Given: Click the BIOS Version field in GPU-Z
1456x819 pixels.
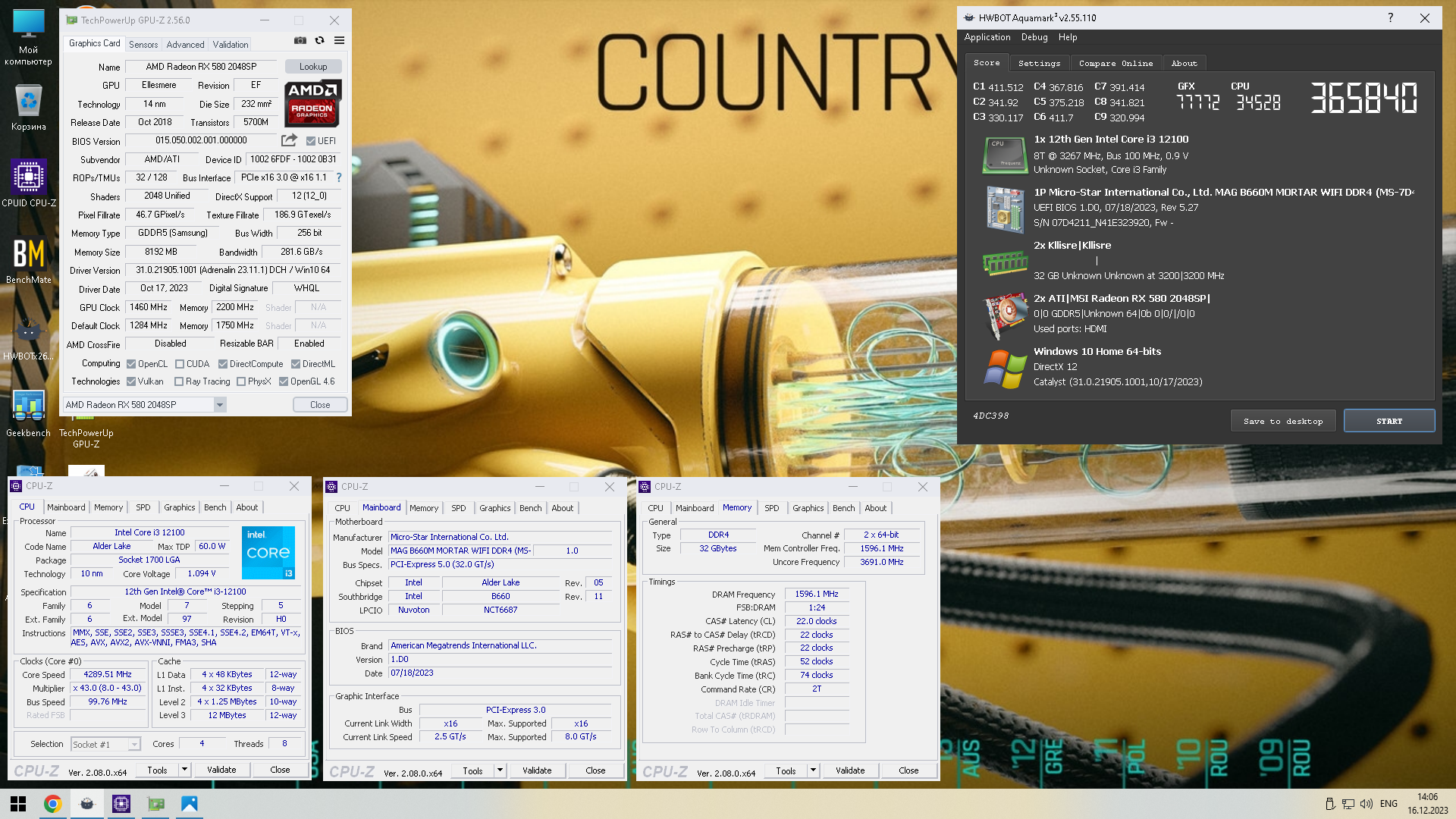Looking at the screenshot, I should pos(202,140).
